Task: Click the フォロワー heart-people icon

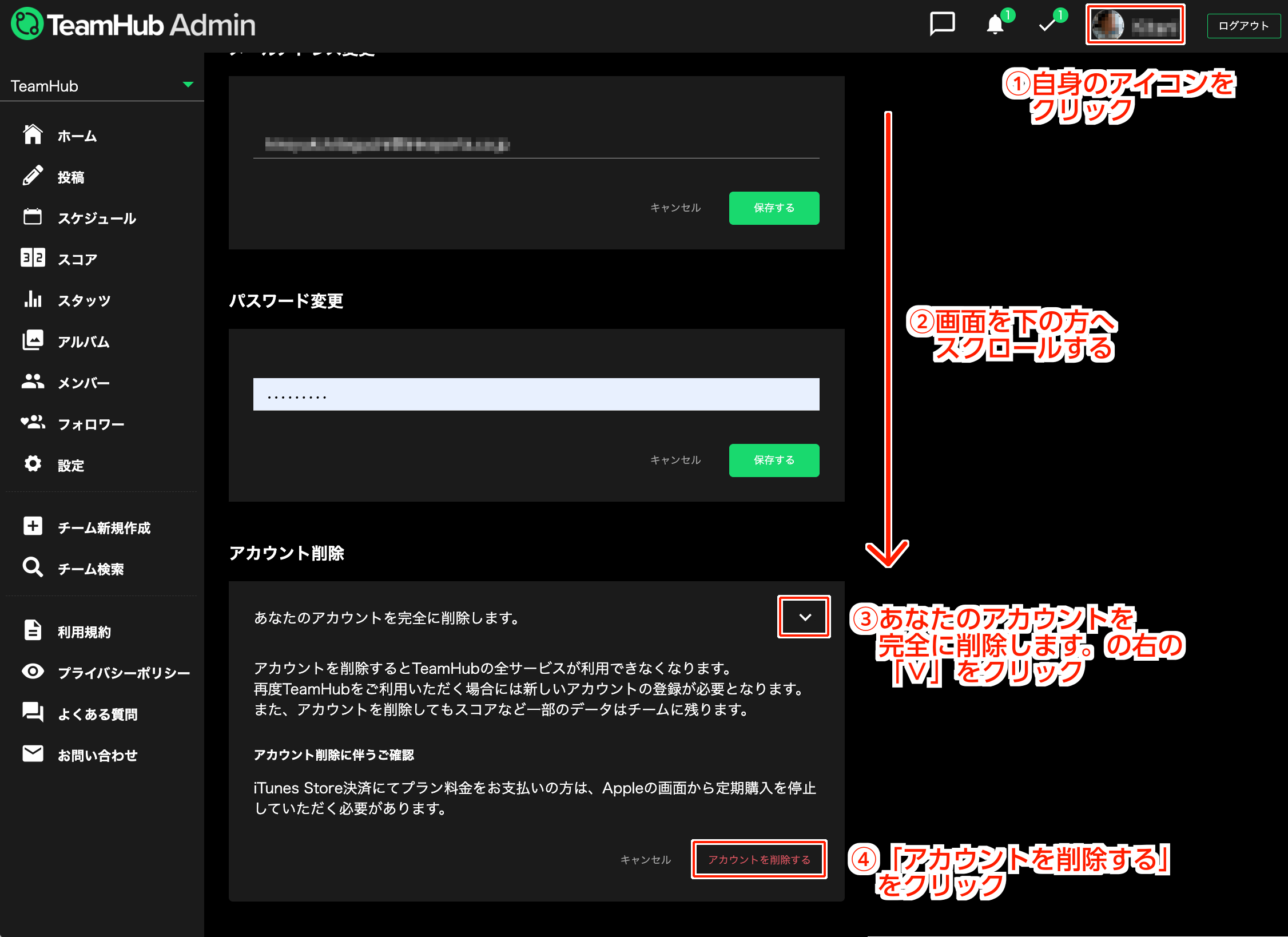Action: pyautogui.click(x=33, y=423)
